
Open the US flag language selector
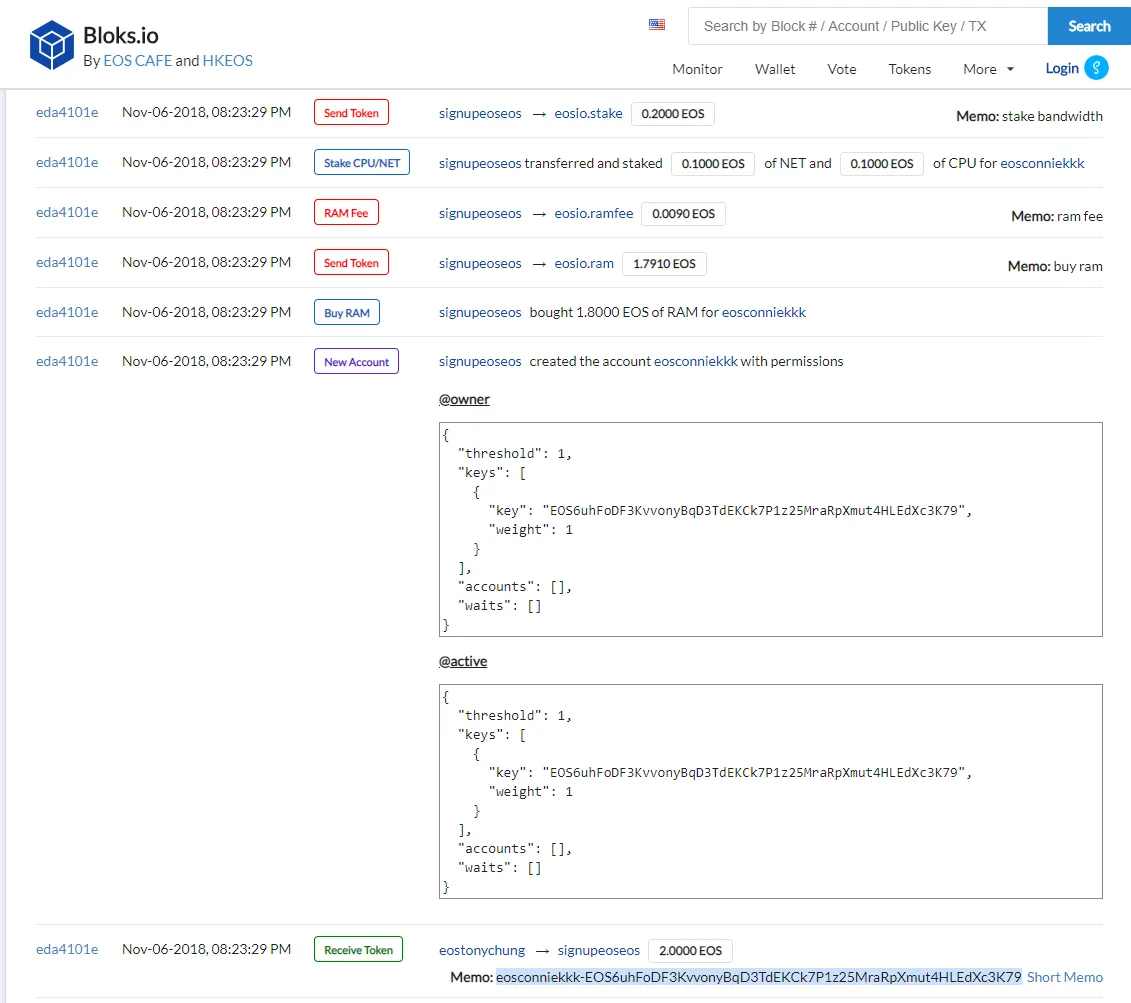click(656, 25)
